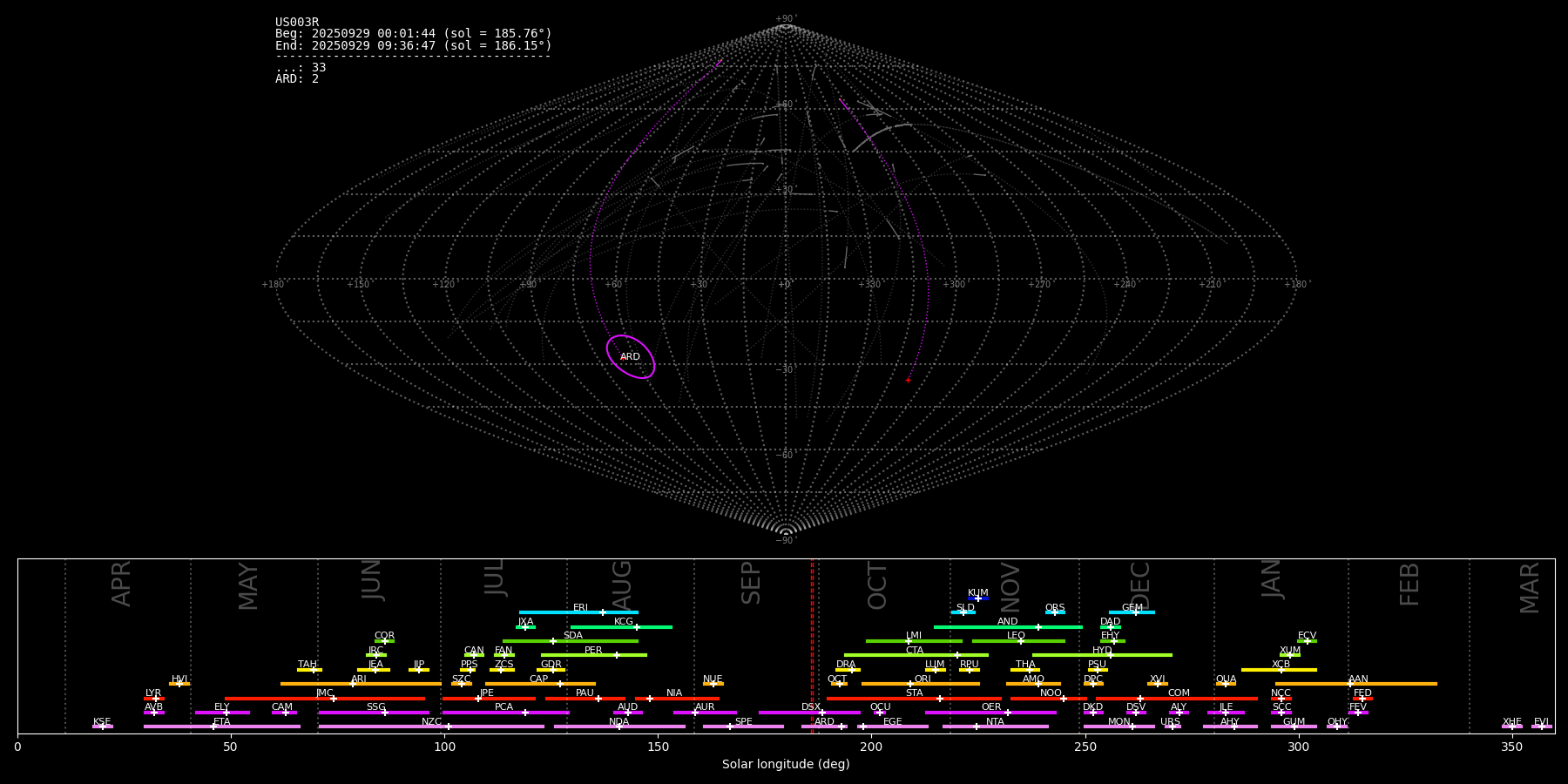The image size is (1568, 784).
Task: Click the +90 declination label at top
Action: 786,19
